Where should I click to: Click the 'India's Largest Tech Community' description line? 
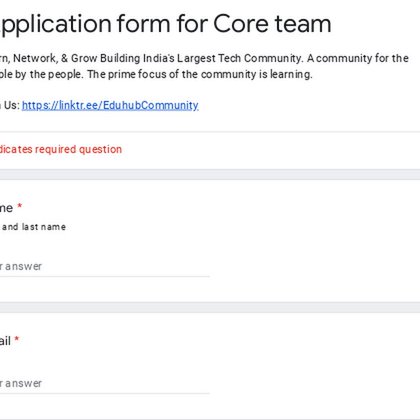[204, 58]
